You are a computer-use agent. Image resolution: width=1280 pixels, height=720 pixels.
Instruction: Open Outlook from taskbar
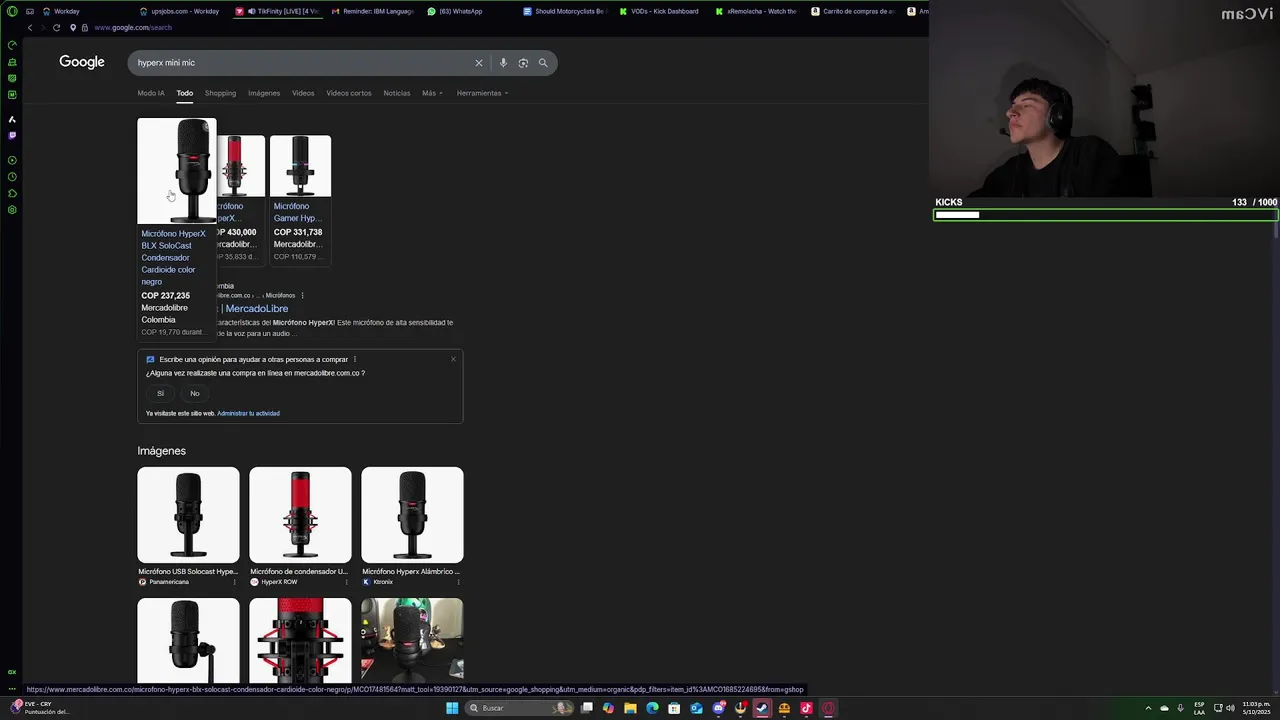(696, 708)
